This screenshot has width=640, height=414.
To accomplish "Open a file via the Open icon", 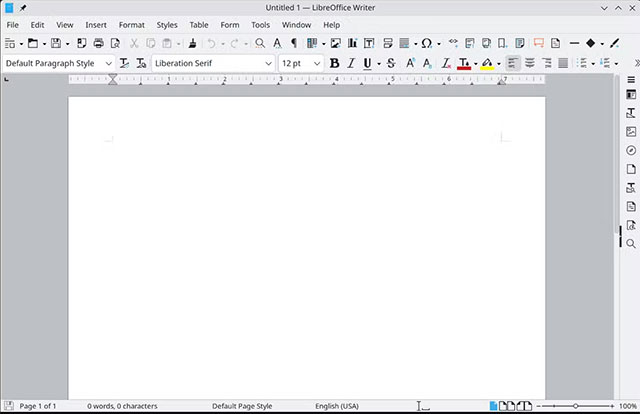I will click(33, 43).
